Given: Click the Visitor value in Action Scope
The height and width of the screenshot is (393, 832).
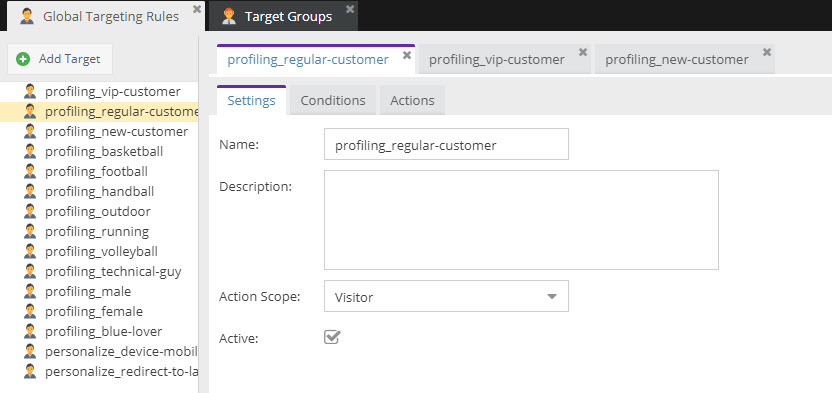Looking at the screenshot, I should click(354, 298).
